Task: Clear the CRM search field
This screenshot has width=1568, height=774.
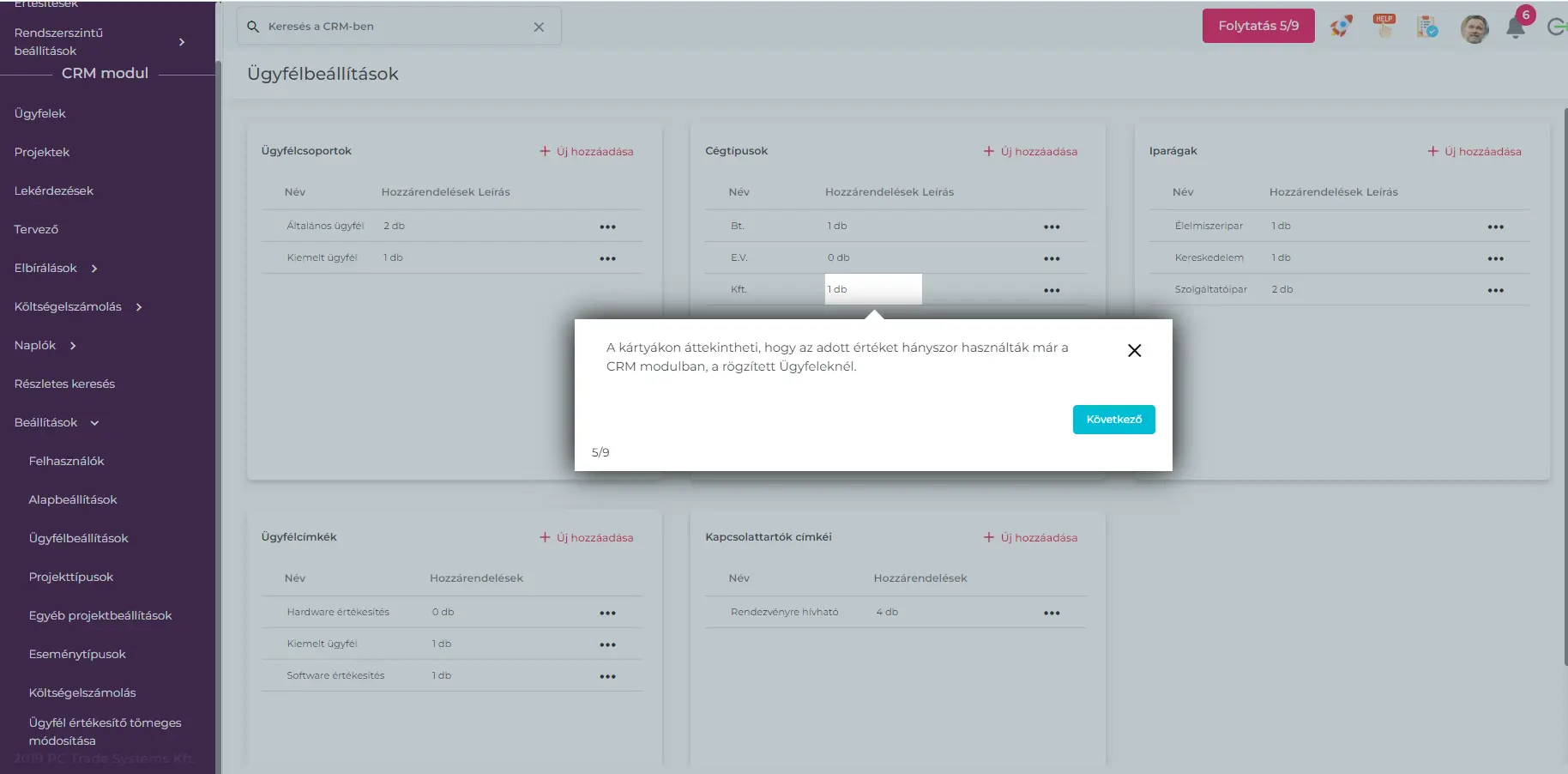Action: tap(539, 27)
